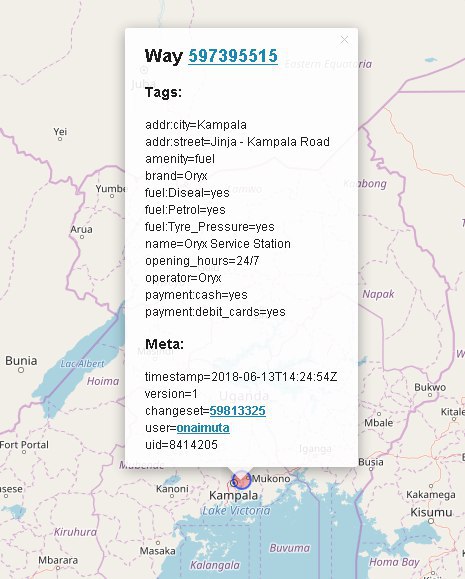465x579 pixels.
Task: Click Mukono label on the map
Action: (x=271, y=479)
